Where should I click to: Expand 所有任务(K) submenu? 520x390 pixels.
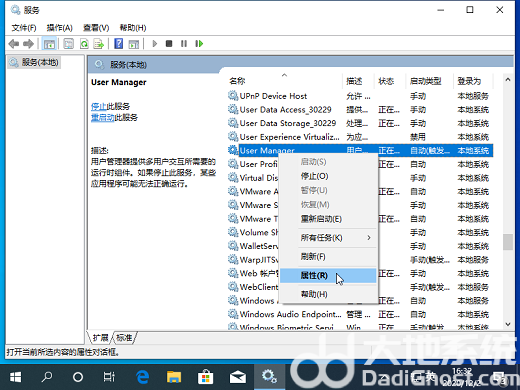(328, 238)
